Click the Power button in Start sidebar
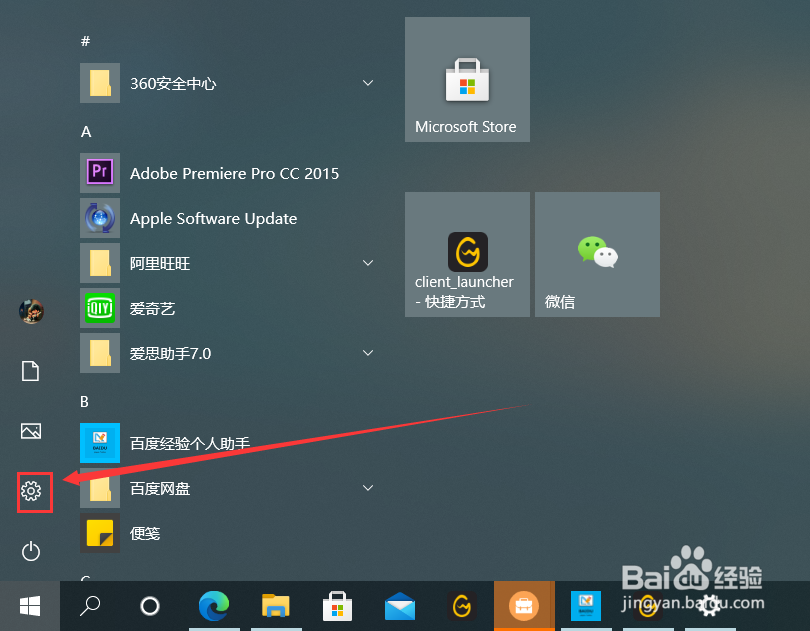Image resolution: width=810 pixels, height=631 pixels. (x=31, y=551)
